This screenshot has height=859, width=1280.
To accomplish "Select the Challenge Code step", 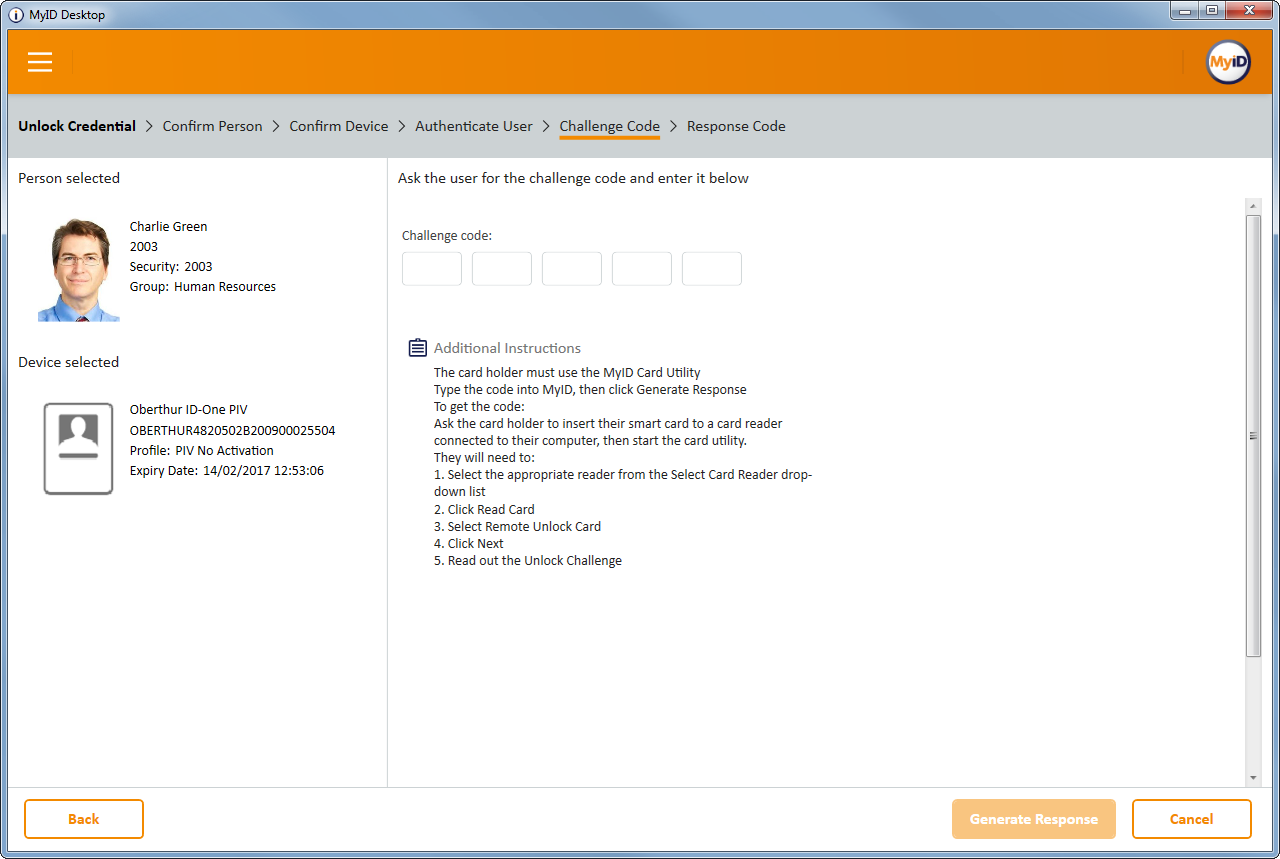I will (x=609, y=126).
